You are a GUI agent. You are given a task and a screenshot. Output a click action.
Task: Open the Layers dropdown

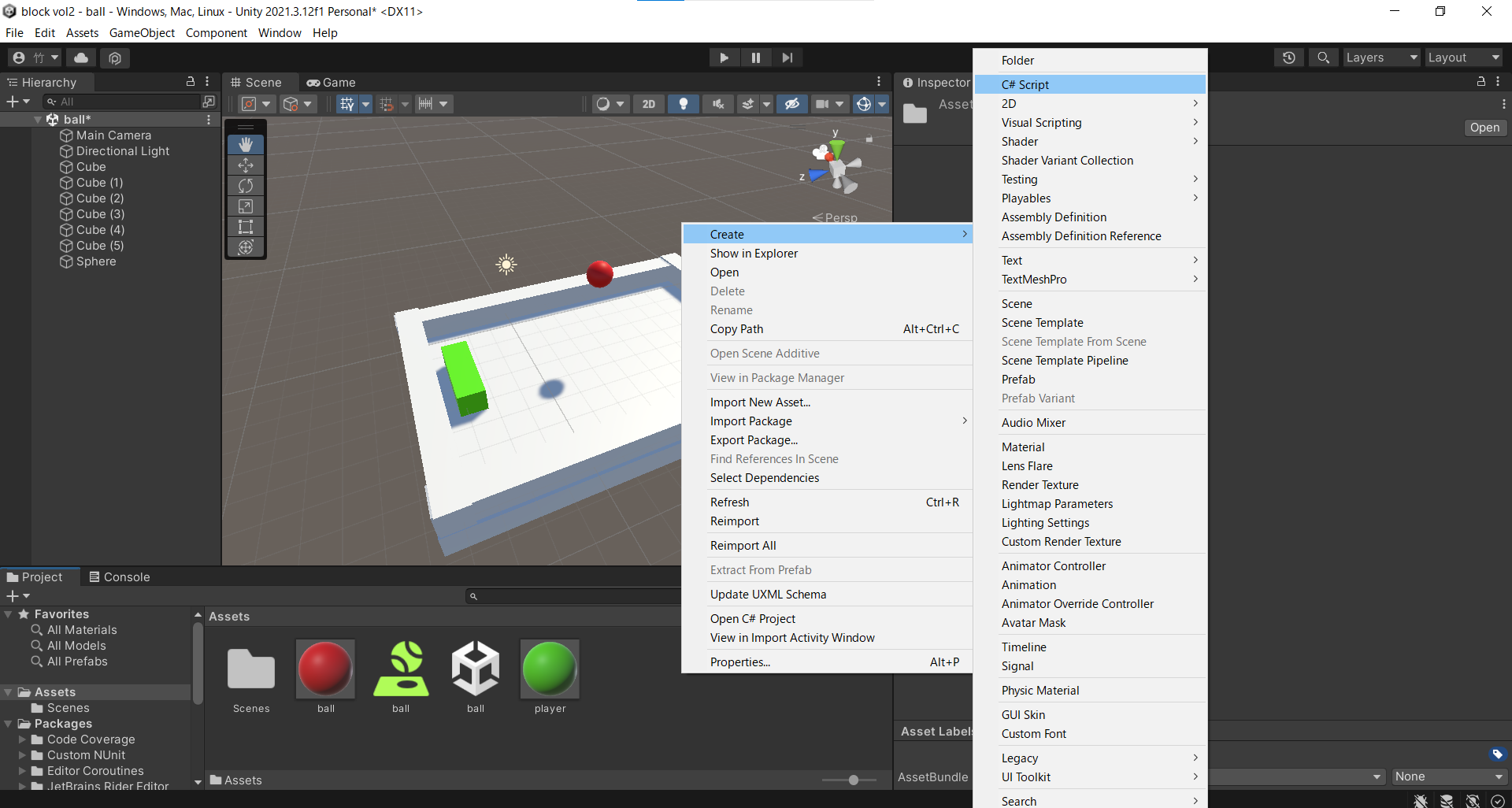tap(1381, 57)
